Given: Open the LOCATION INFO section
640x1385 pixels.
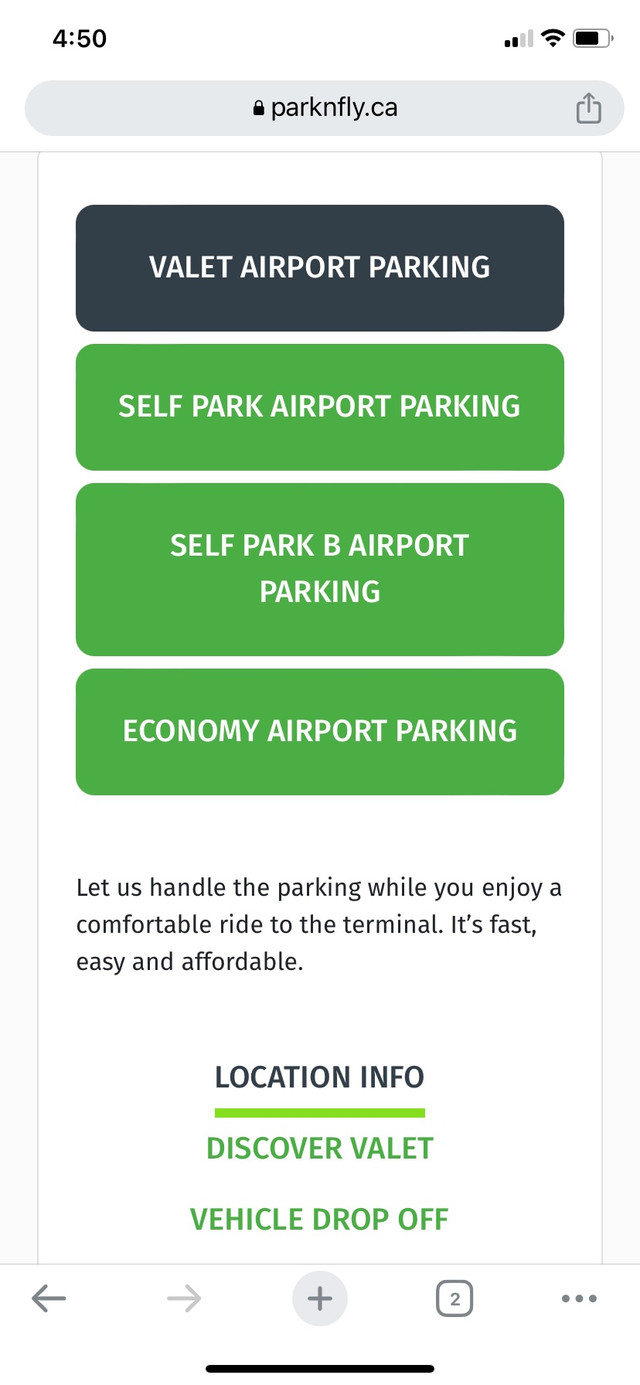Looking at the screenshot, I should pos(319,1077).
